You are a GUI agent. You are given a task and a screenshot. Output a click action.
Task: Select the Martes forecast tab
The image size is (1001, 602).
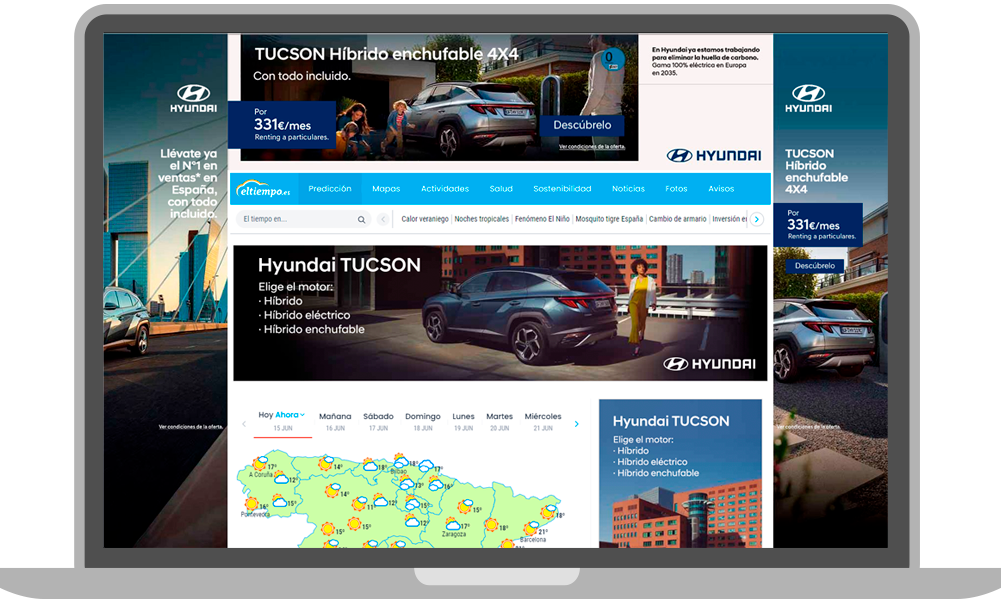click(x=499, y=421)
